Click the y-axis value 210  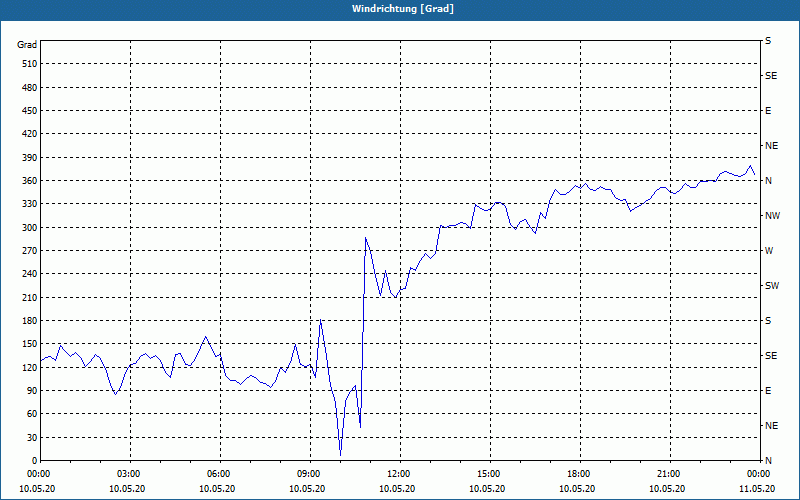30,297
